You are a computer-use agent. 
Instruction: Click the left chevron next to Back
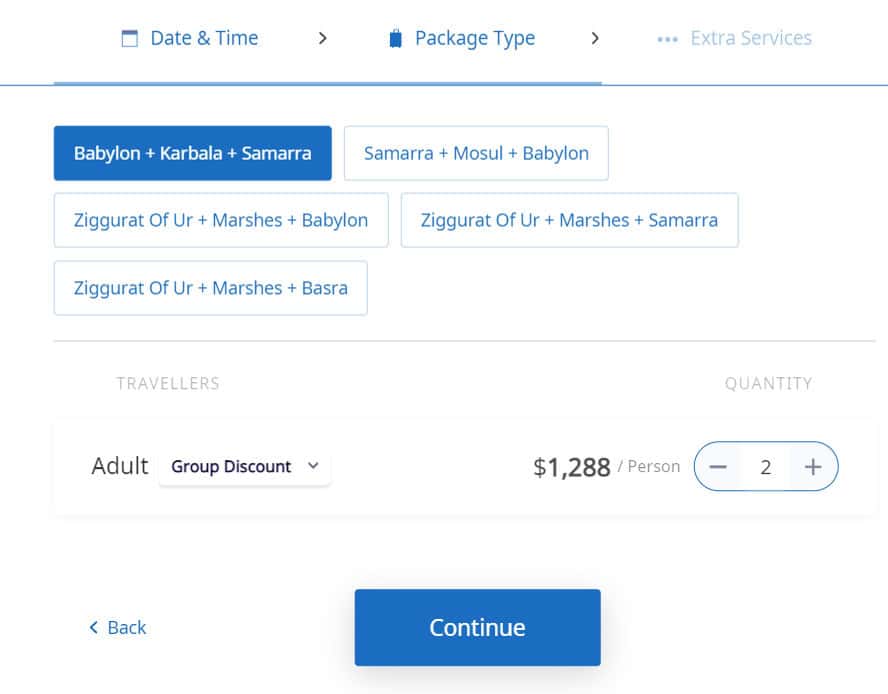coord(94,627)
